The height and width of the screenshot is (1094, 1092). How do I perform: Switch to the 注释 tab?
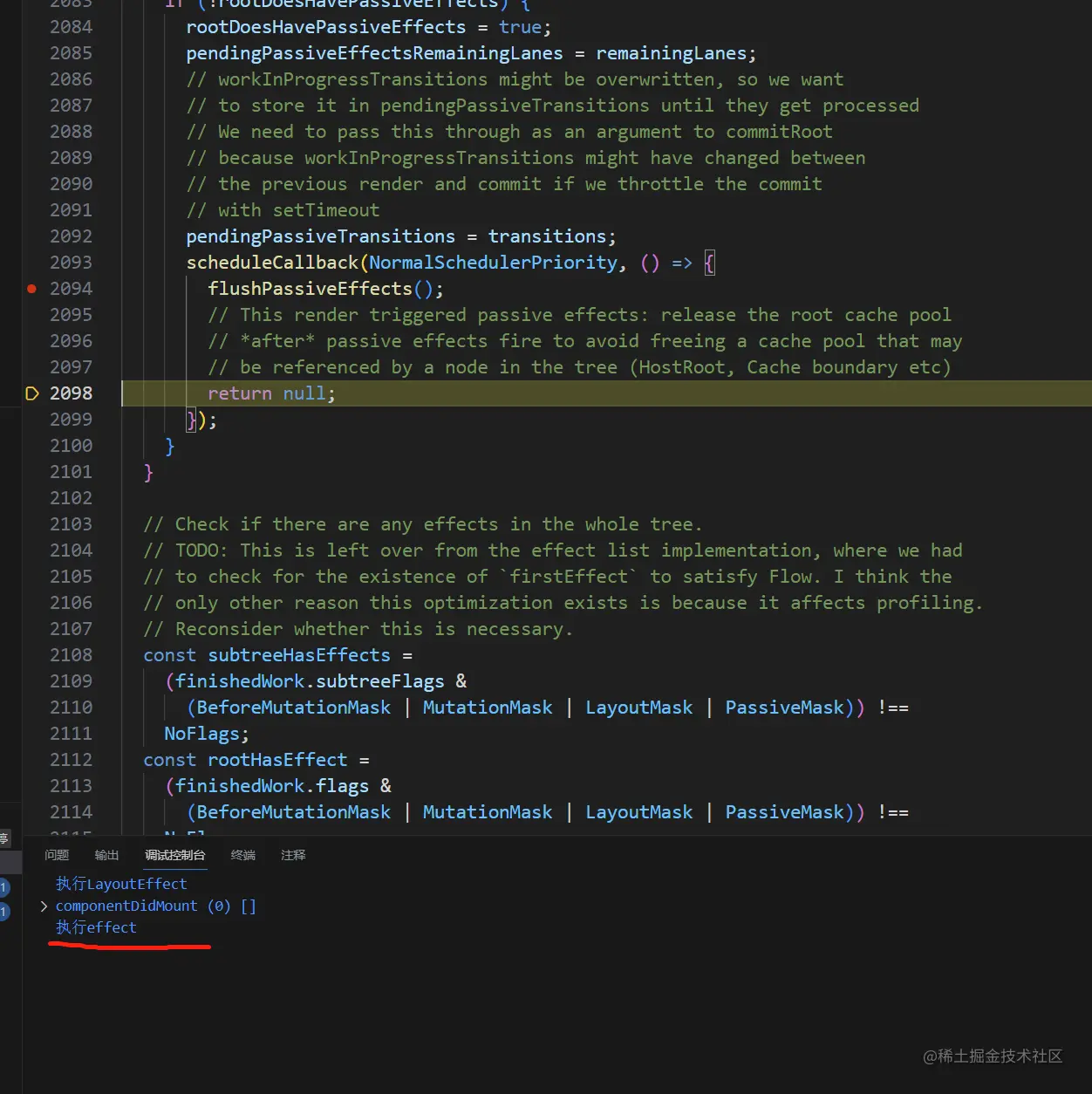pos(293,855)
